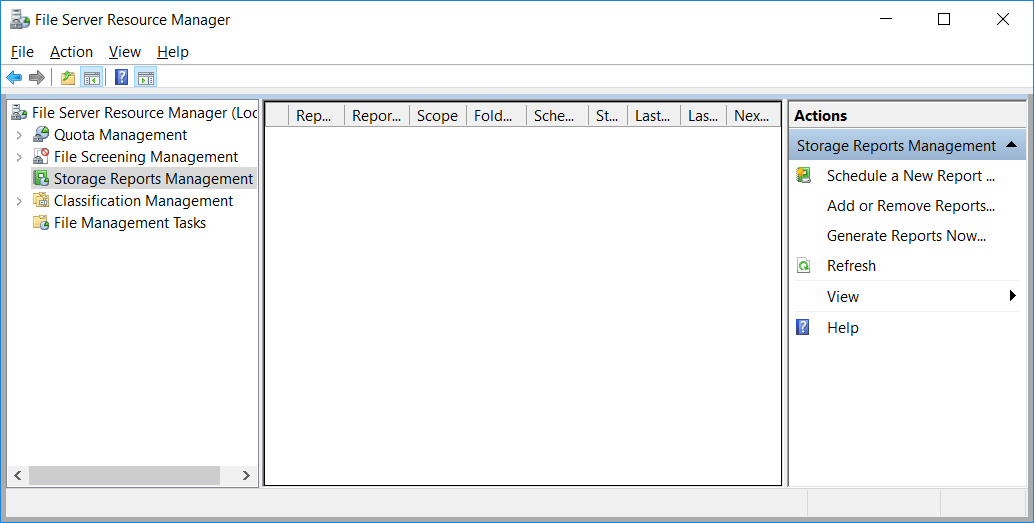Click the Schedule a New Report icon
The image size is (1034, 523).
(803, 175)
